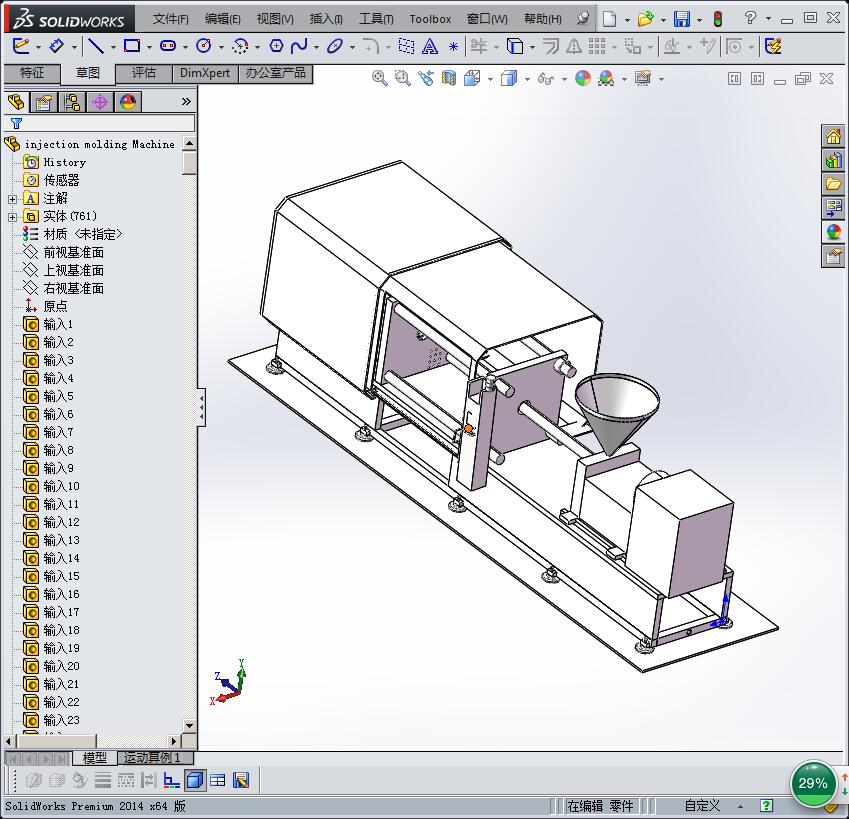Select the 前视基准面 plane

[x=73, y=252]
